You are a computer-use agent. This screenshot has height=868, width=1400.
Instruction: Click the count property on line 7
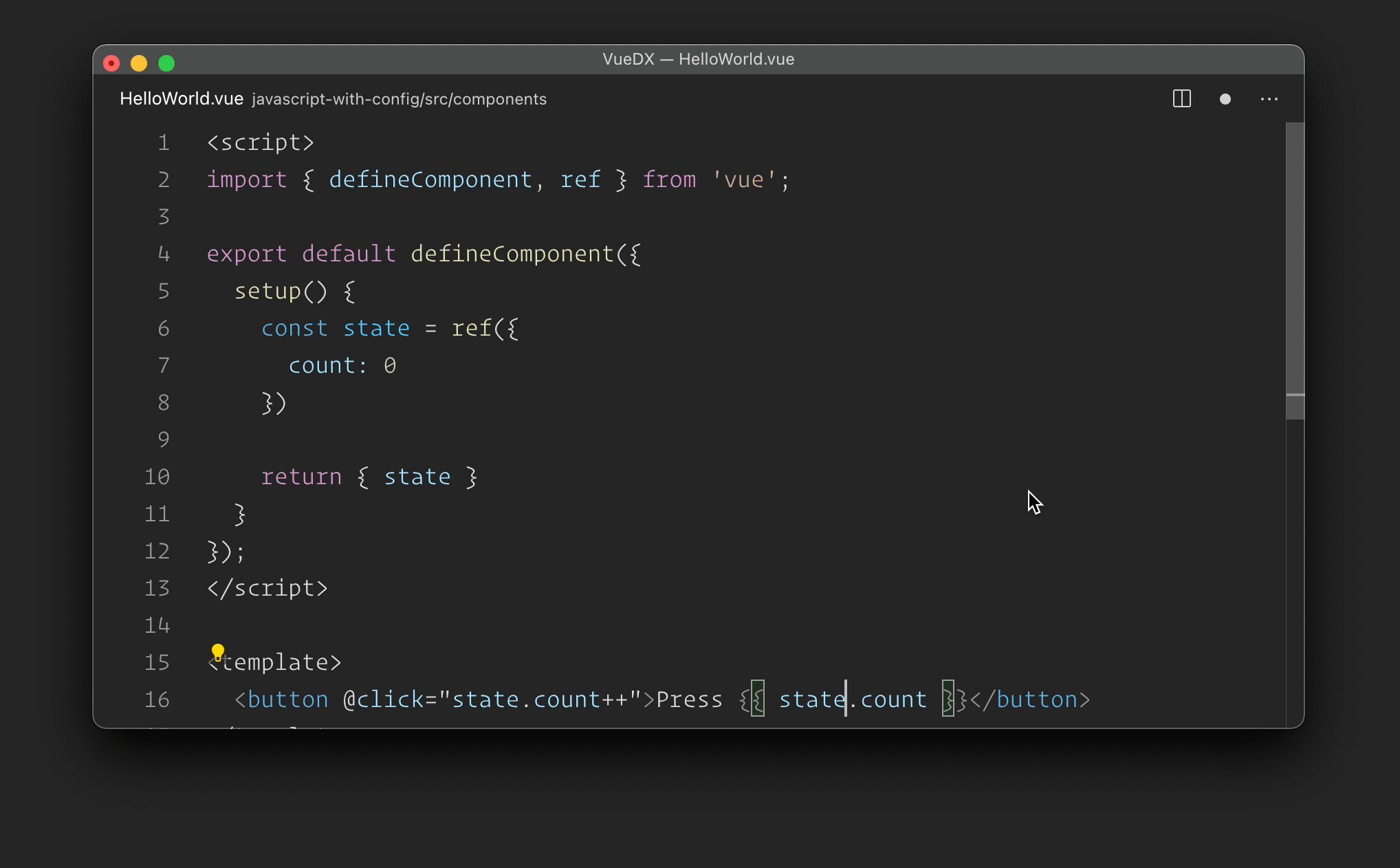321,365
